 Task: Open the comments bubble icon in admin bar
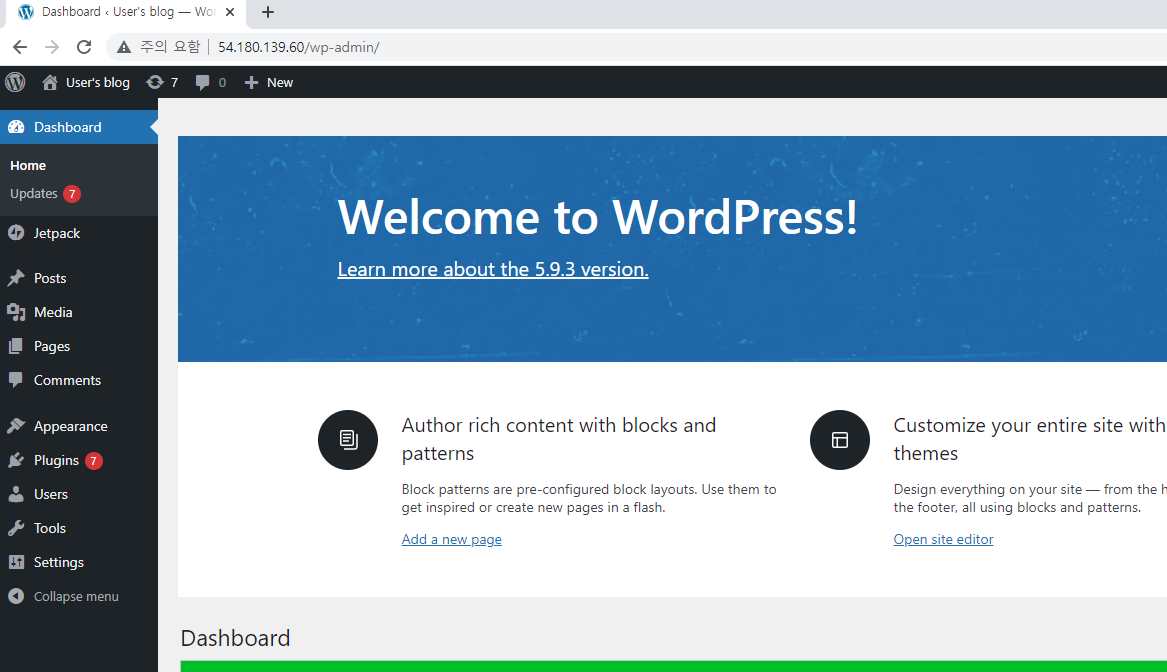202,83
